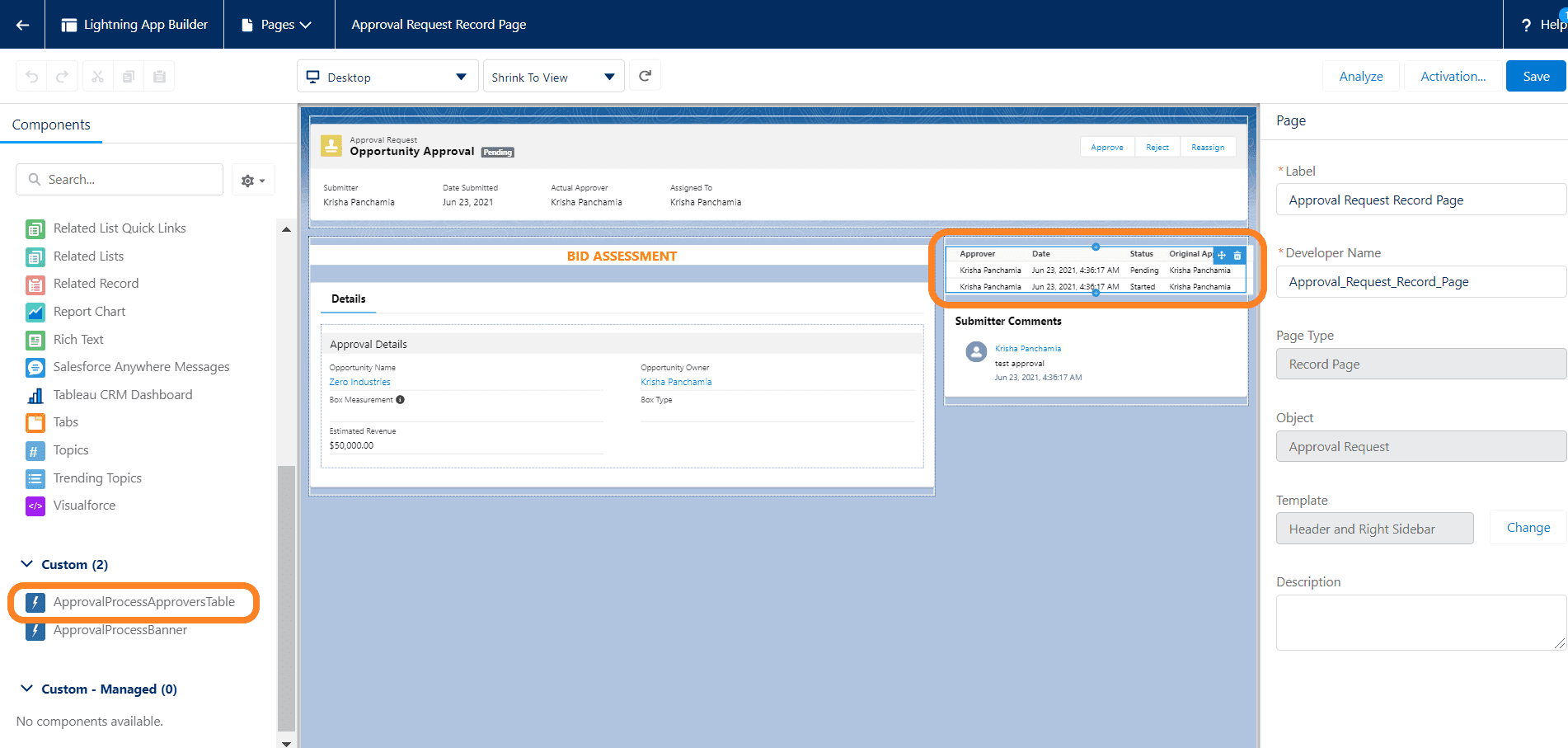Viewport: 1568px width, 748px height.
Task: Click the Pending status badge
Action: (498, 153)
